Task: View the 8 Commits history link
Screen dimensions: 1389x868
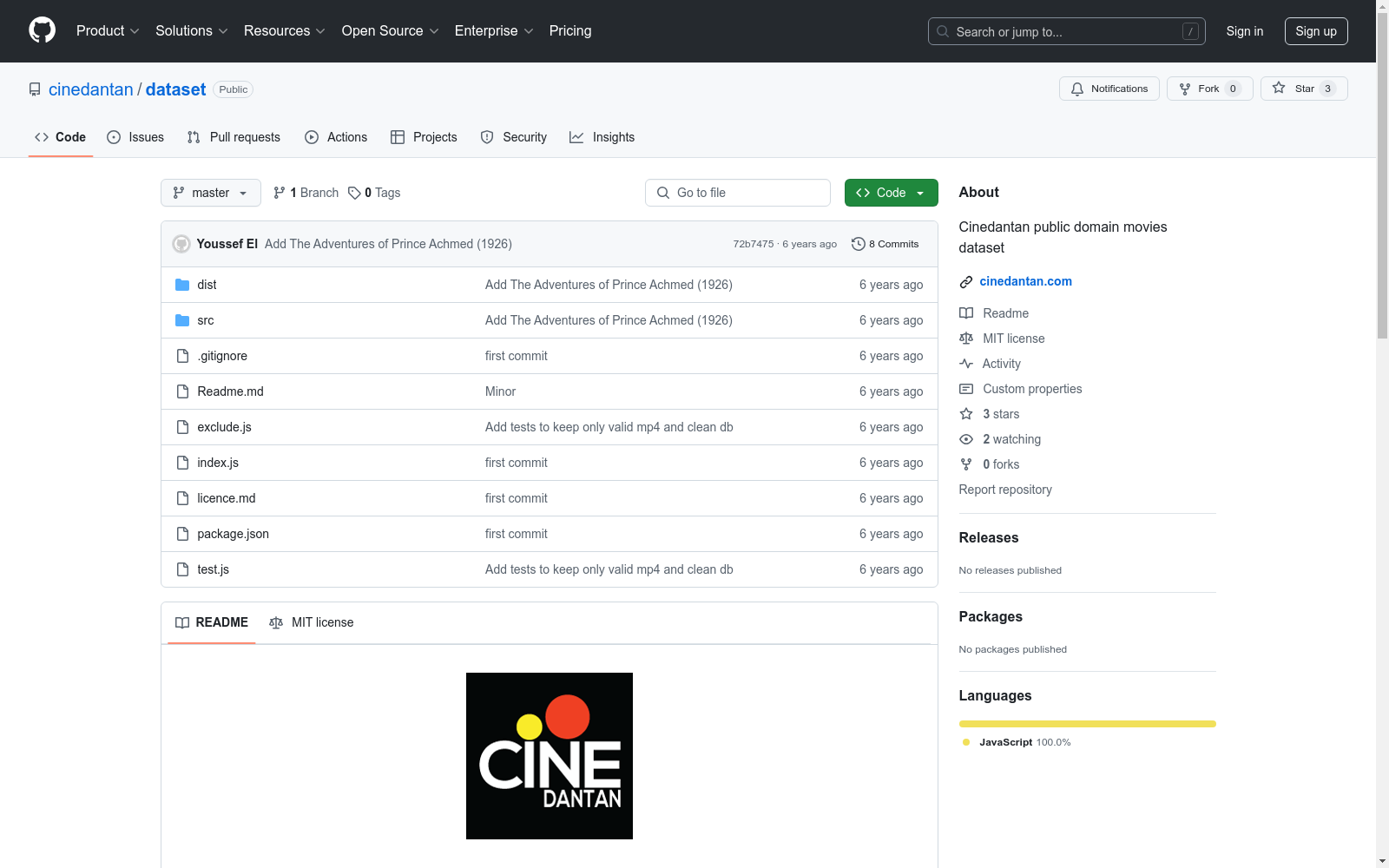Action: [x=885, y=244]
